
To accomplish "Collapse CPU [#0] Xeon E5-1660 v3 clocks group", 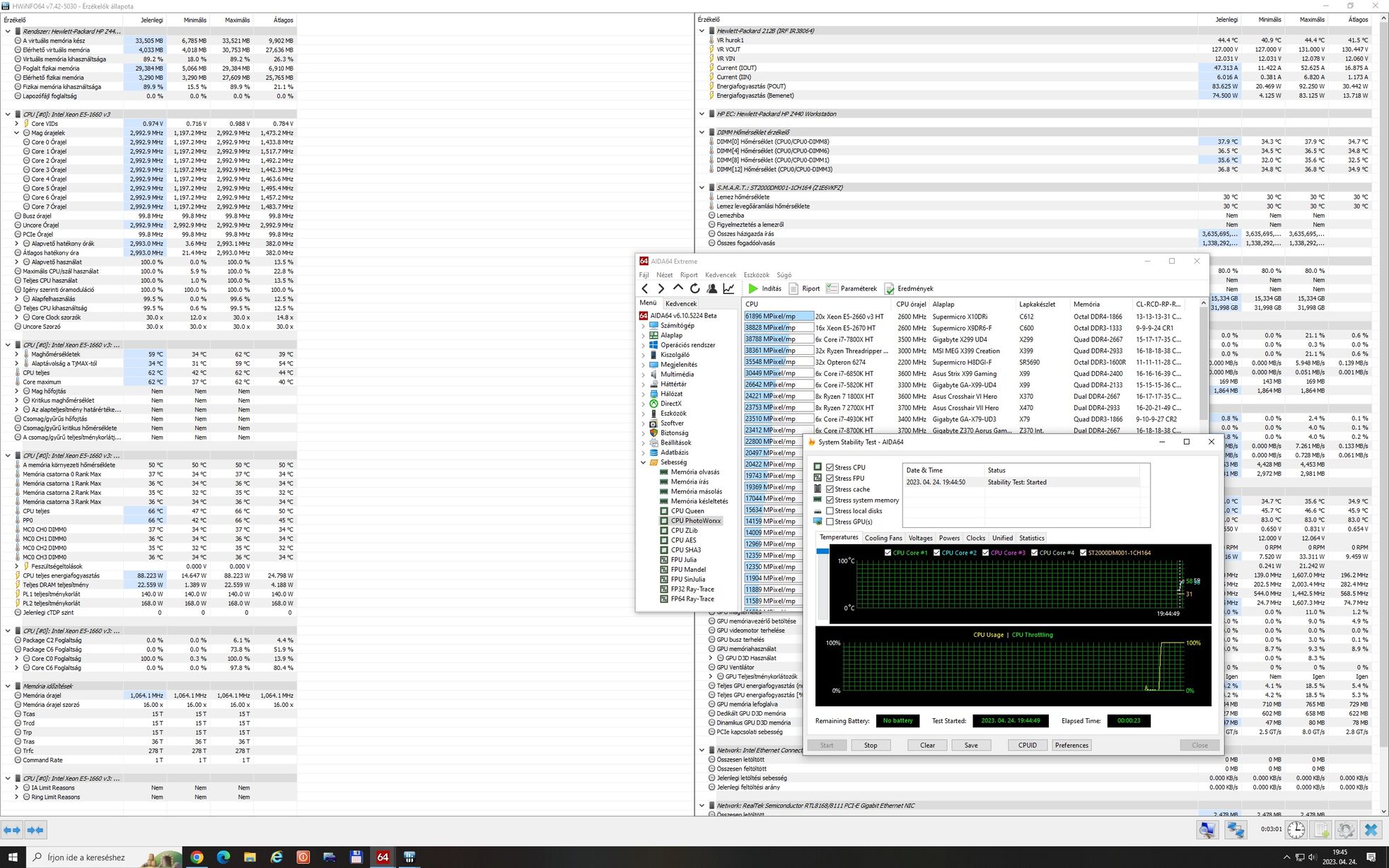I will [8, 115].
